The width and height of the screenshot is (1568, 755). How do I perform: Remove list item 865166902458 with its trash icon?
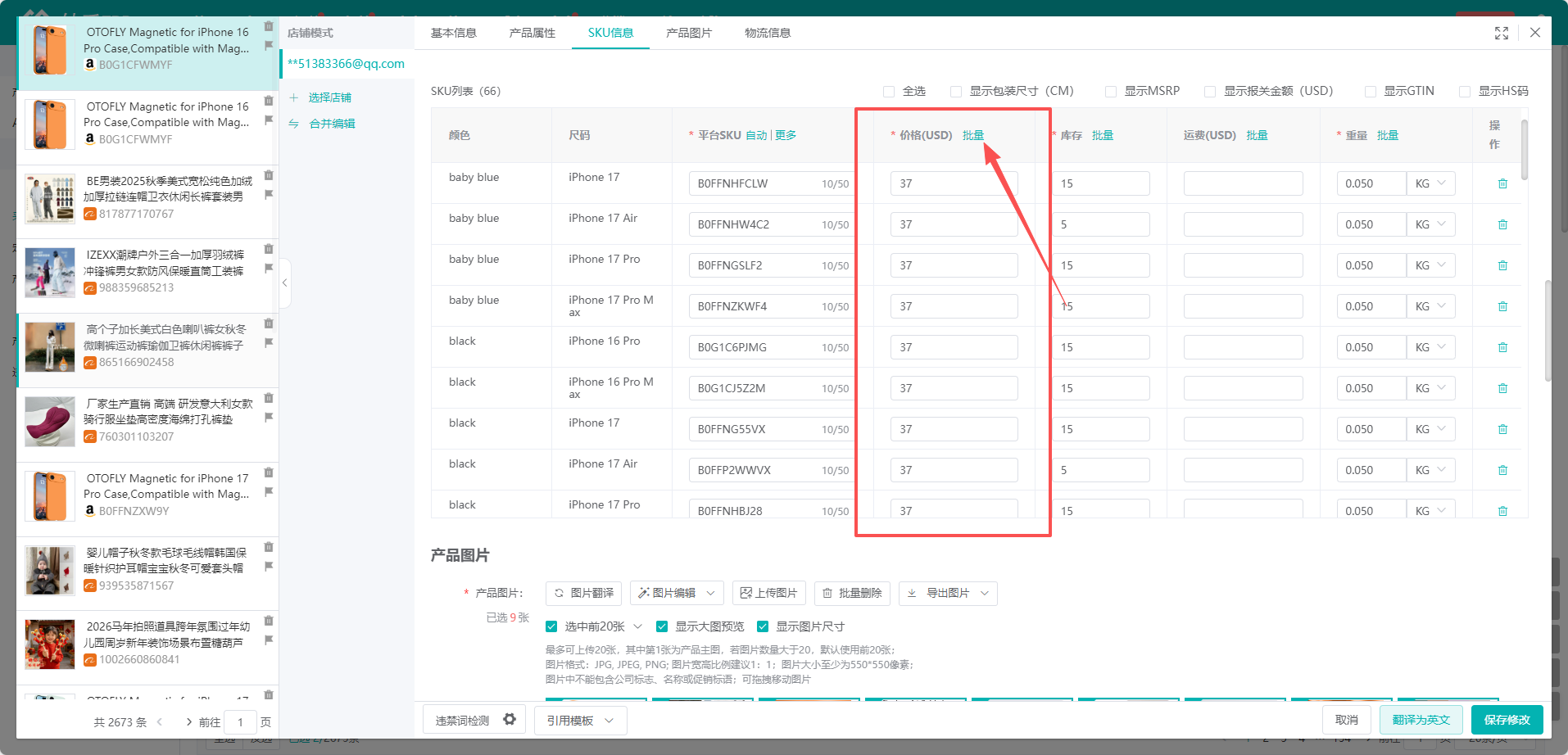point(269,323)
